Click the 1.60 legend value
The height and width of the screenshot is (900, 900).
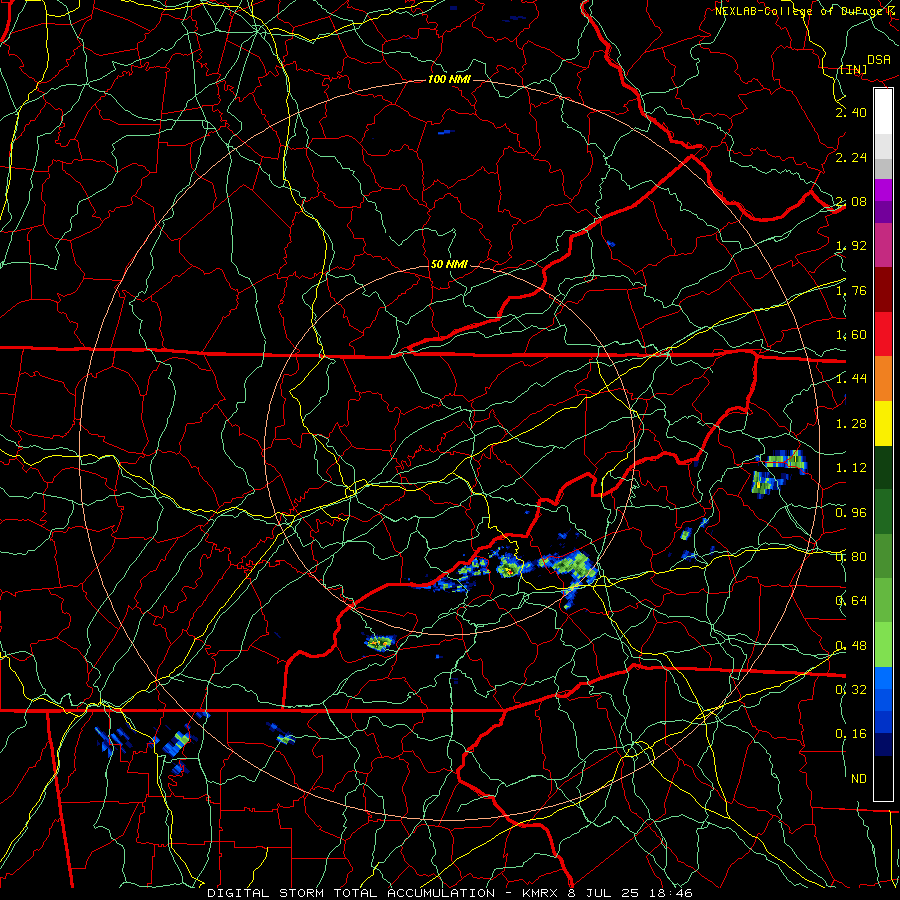[851, 335]
